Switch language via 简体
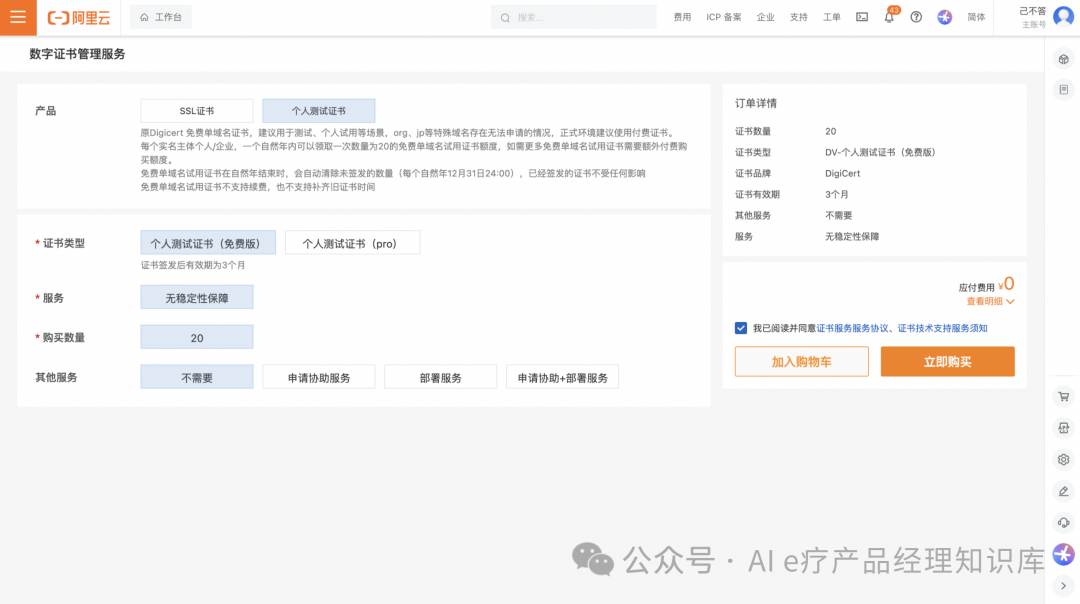The width and height of the screenshot is (1080, 604). (x=976, y=17)
